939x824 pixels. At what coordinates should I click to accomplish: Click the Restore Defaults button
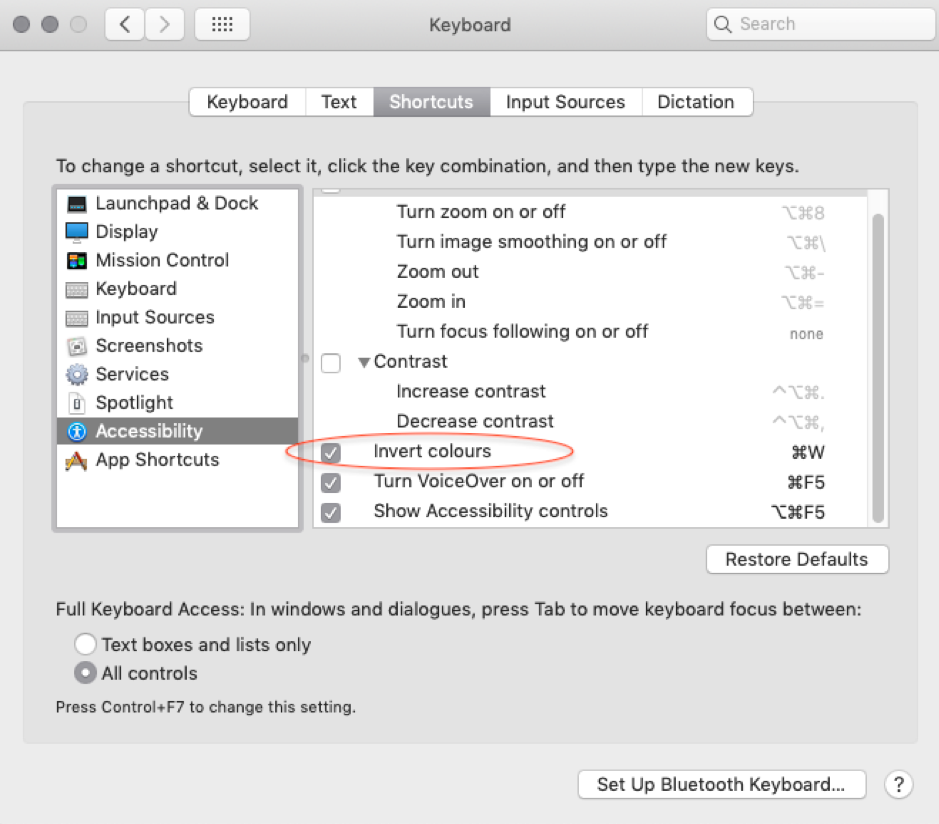pyautogui.click(x=797, y=559)
